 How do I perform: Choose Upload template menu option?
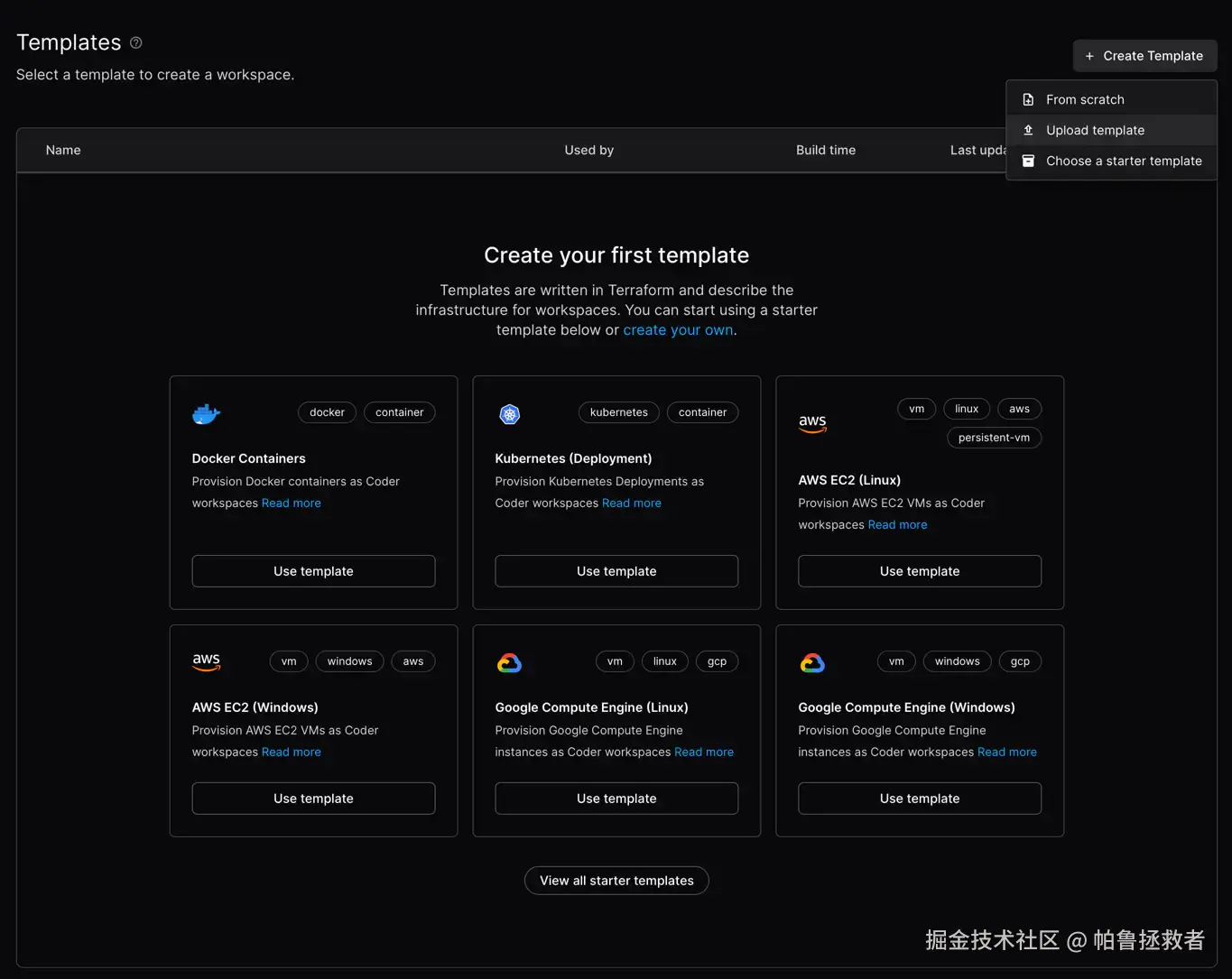pos(1112,130)
